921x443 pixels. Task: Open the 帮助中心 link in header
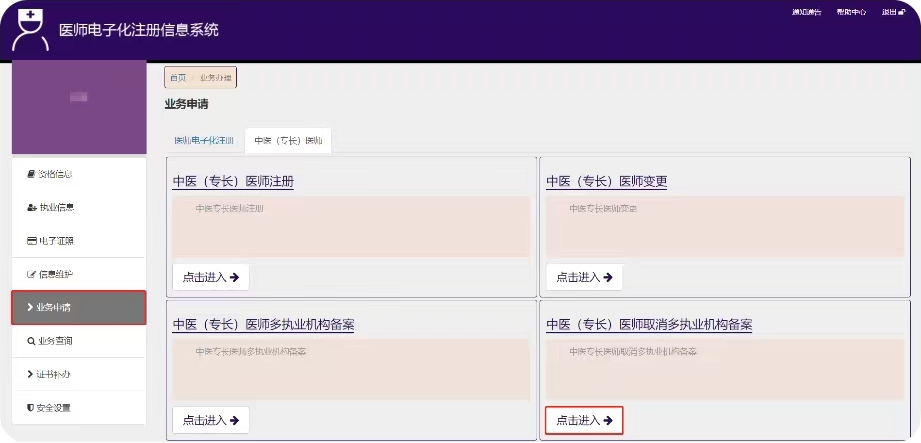[851, 13]
